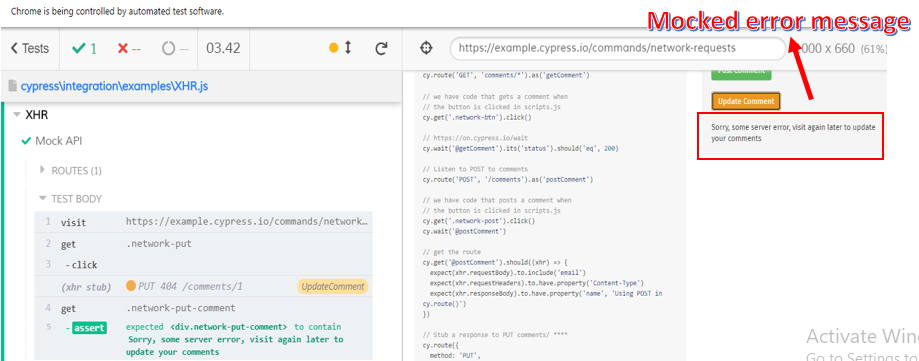Click the cy.wait('@postComment') code line

click(x=464, y=231)
